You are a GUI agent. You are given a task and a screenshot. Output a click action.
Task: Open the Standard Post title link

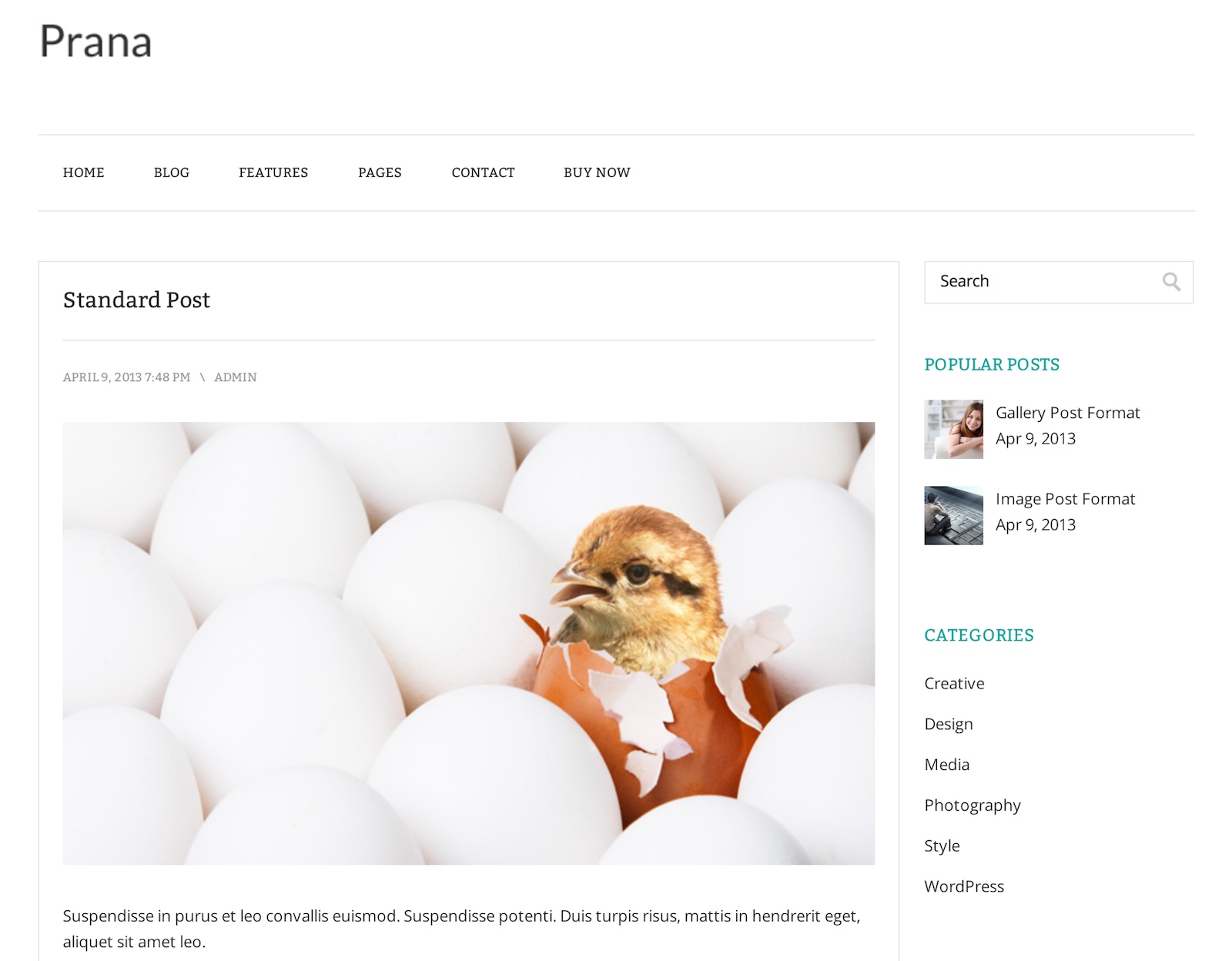pyautogui.click(x=136, y=300)
